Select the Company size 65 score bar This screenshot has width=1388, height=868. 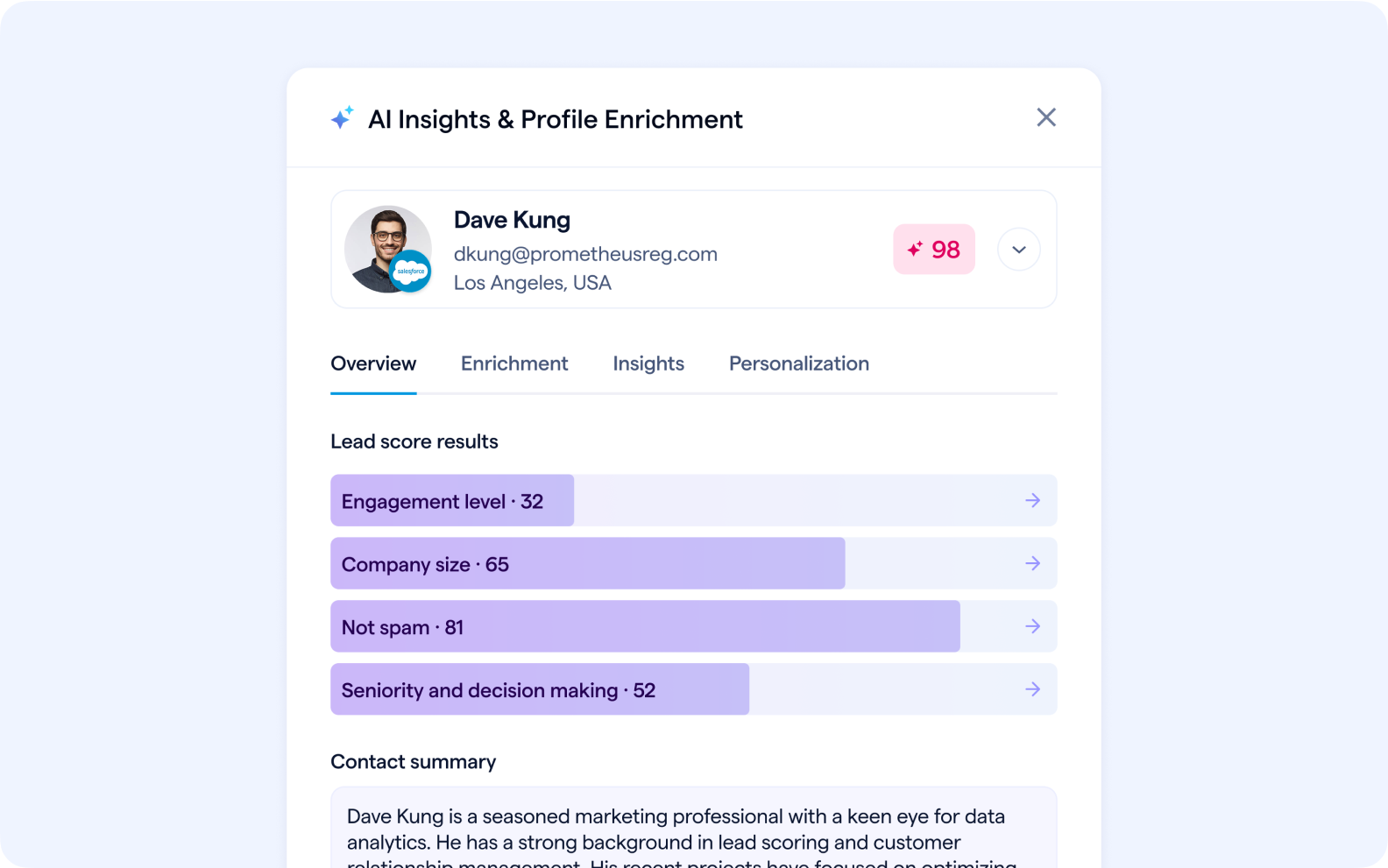point(587,564)
